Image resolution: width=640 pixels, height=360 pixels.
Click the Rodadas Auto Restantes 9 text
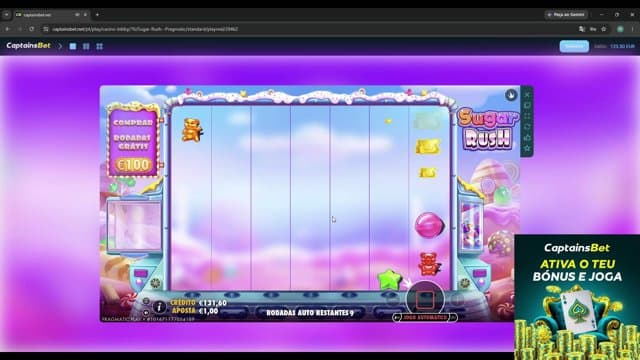(310, 313)
